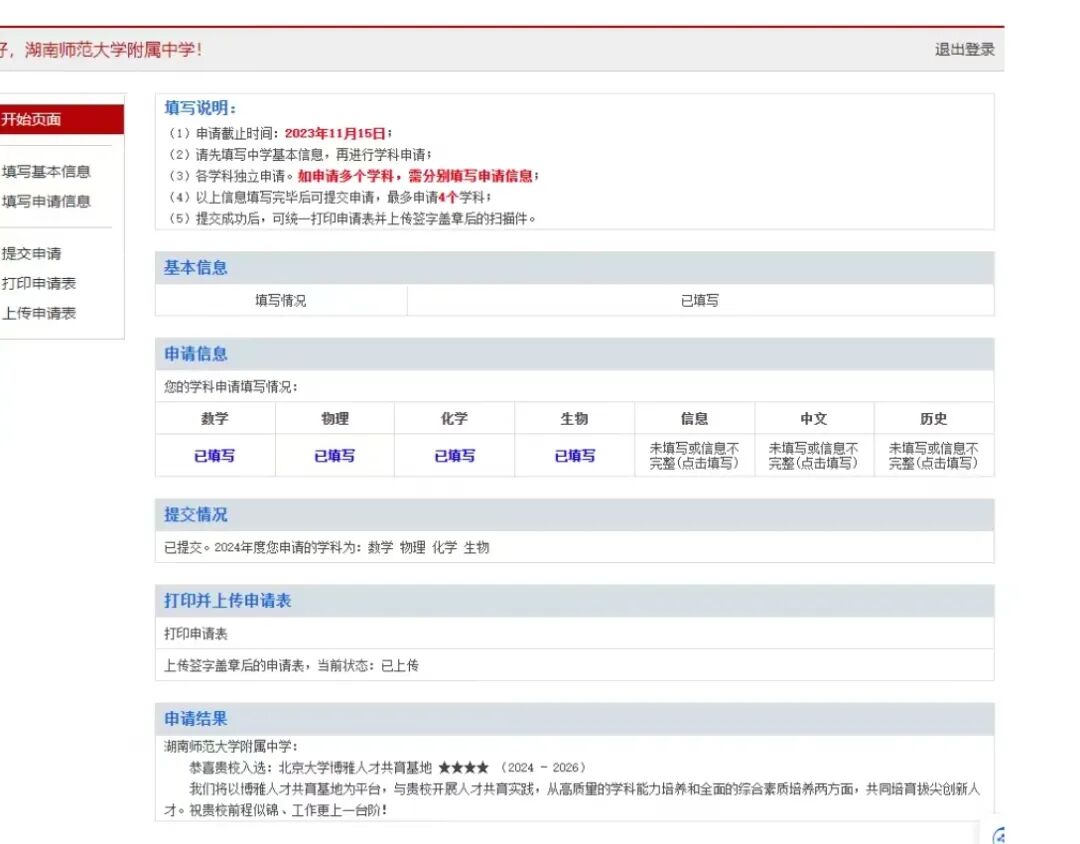Click the 北京大学博雅人才共育基地 result text
1080x844 pixels.
pos(355,768)
